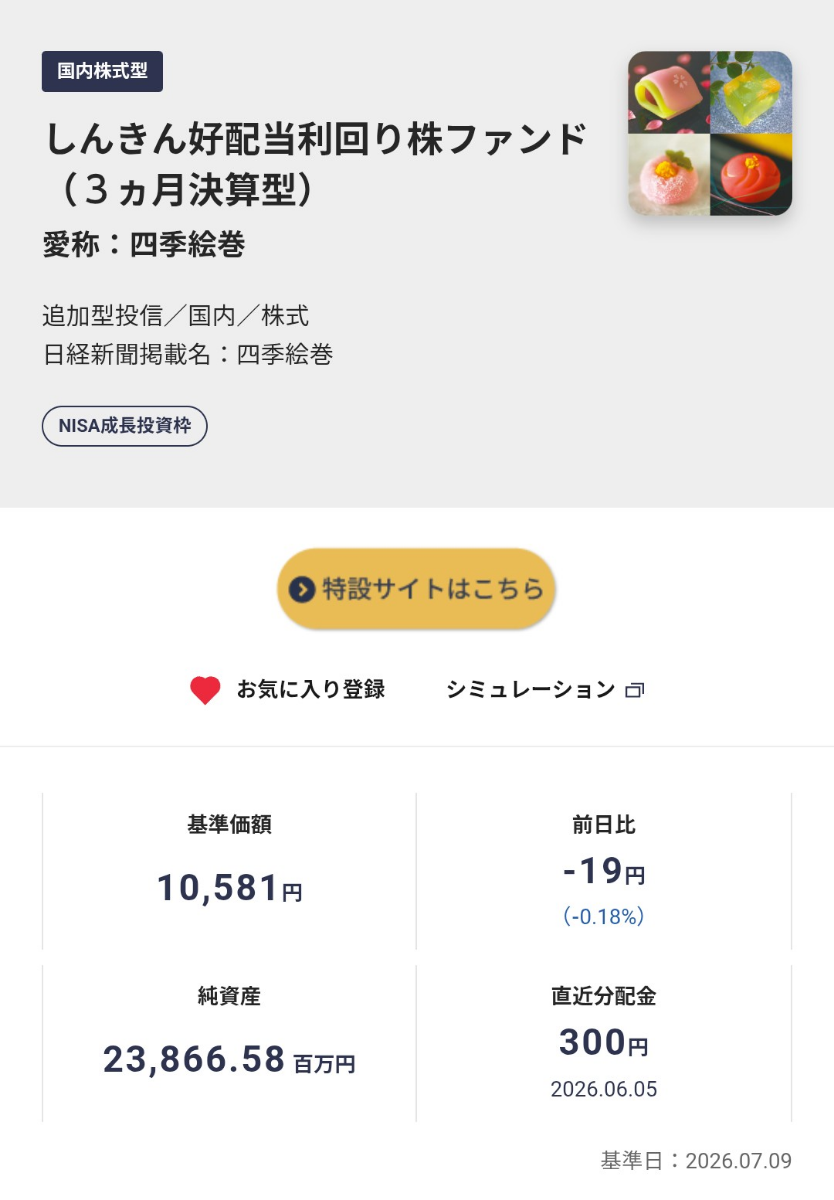
Task: Select the NISA成長投資枠 badge
Action: (125, 426)
